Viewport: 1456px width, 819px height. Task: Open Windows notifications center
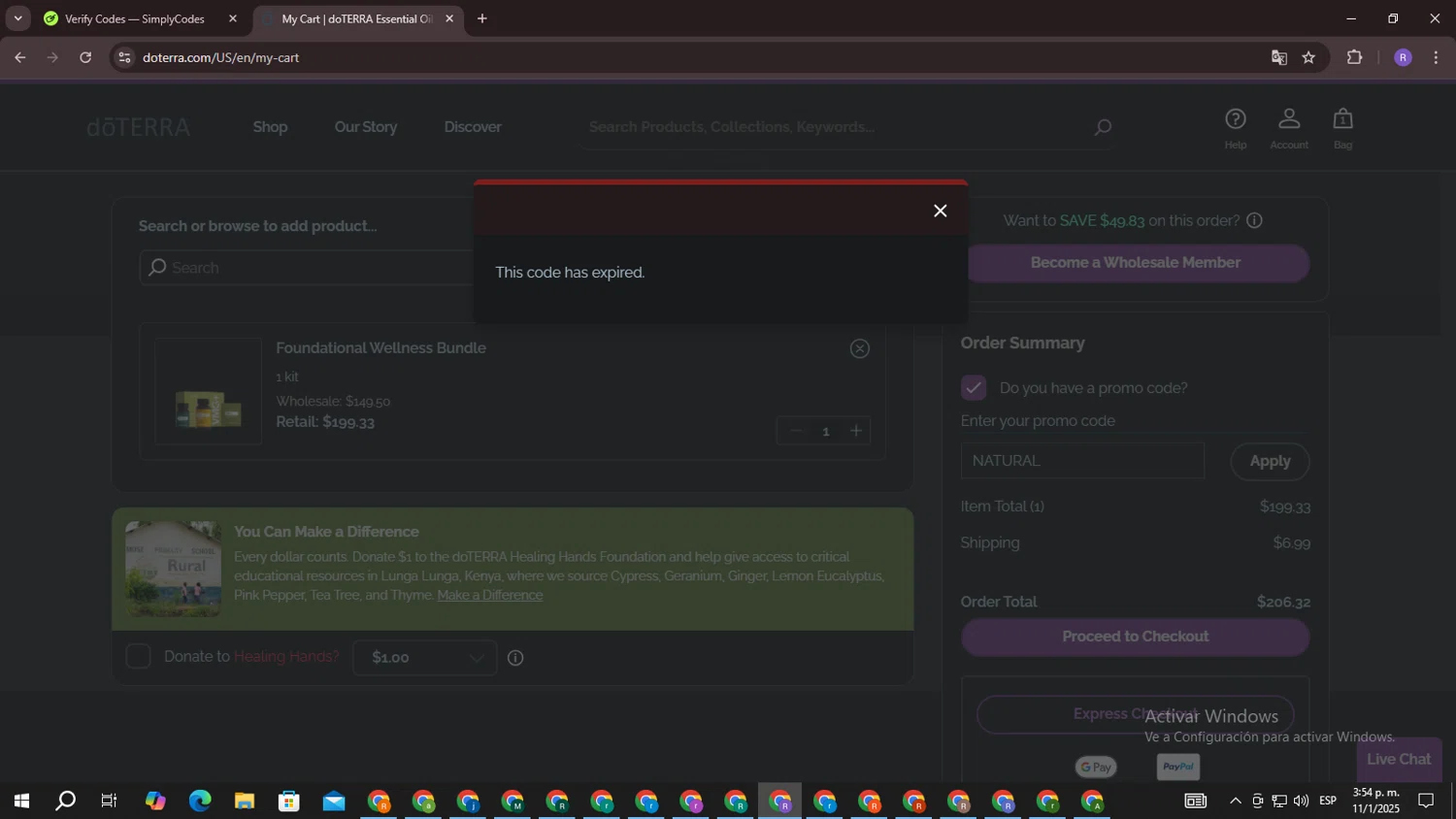[1426, 802]
